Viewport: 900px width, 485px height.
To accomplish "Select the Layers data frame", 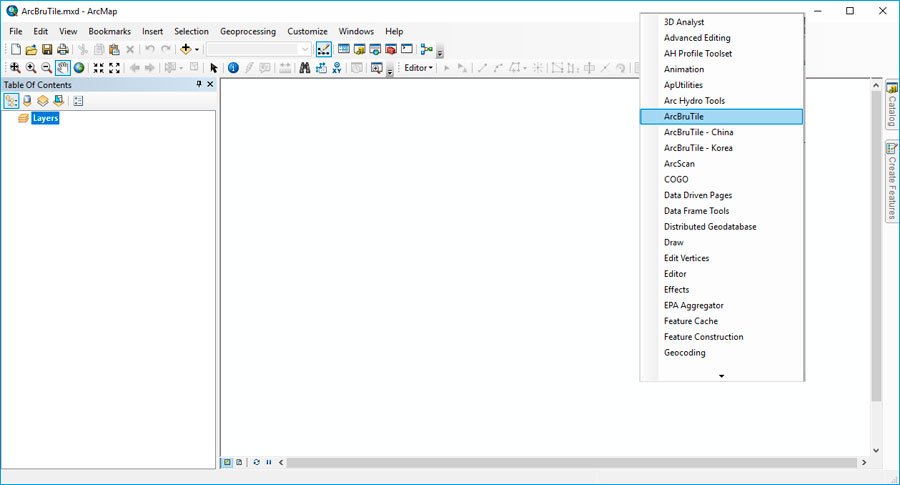I will tap(45, 118).
